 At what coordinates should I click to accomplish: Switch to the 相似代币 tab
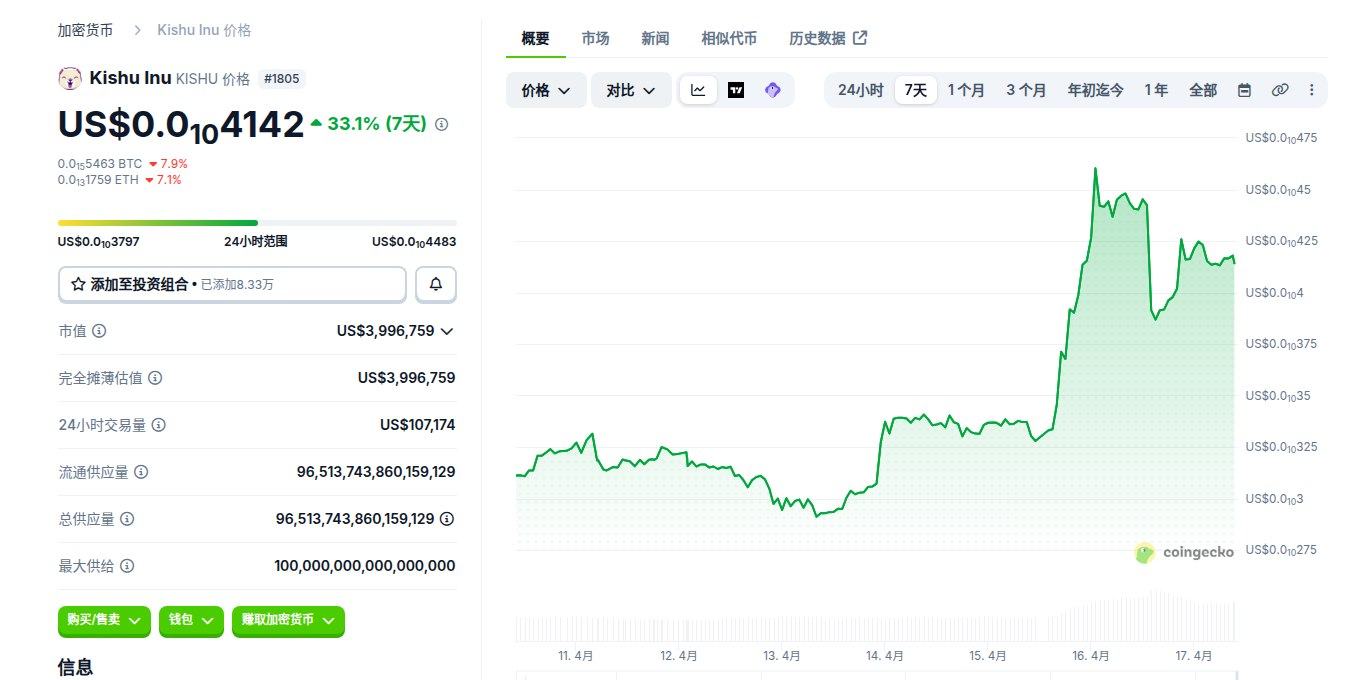click(729, 38)
